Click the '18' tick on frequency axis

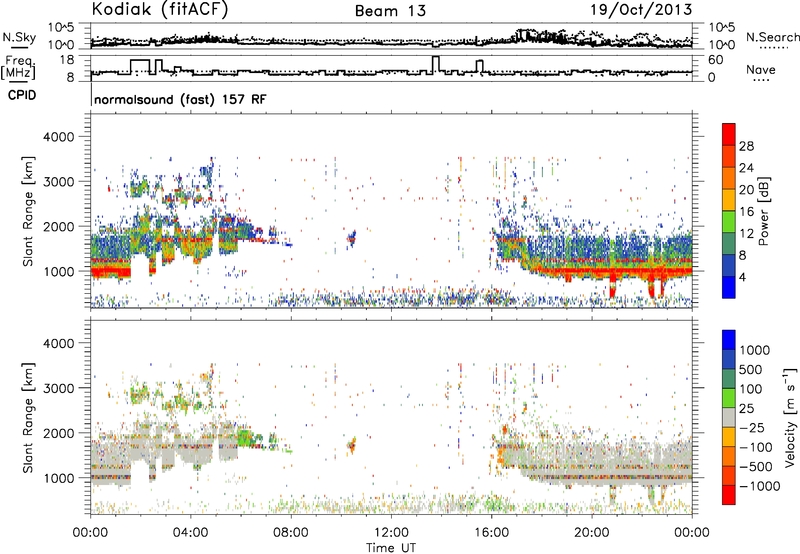tap(67, 60)
